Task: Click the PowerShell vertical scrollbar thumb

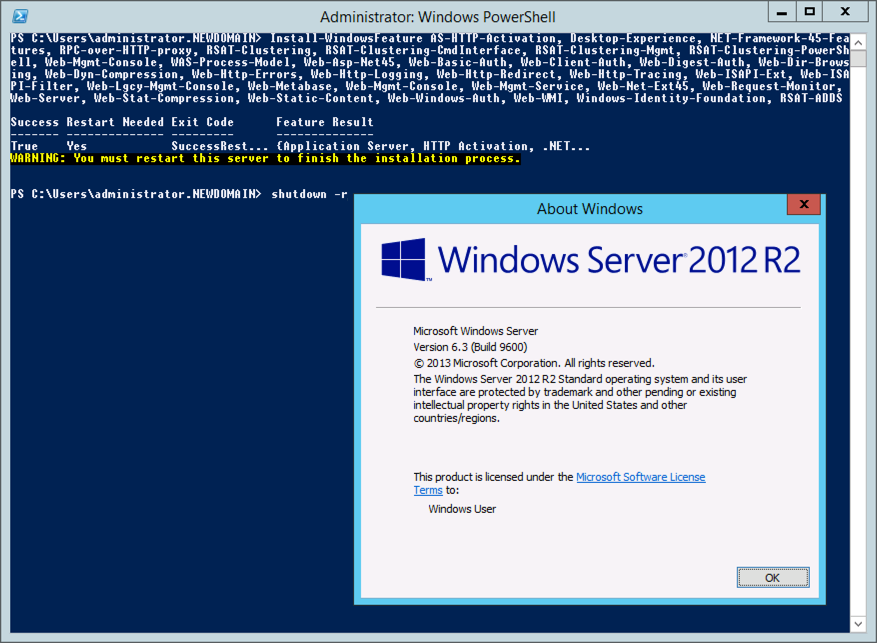Action: pos(859,59)
